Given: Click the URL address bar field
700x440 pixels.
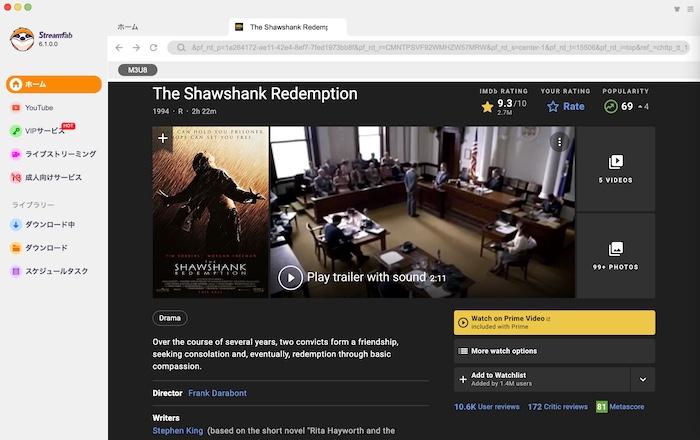Looking at the screenshot, I should click(429, 47).
